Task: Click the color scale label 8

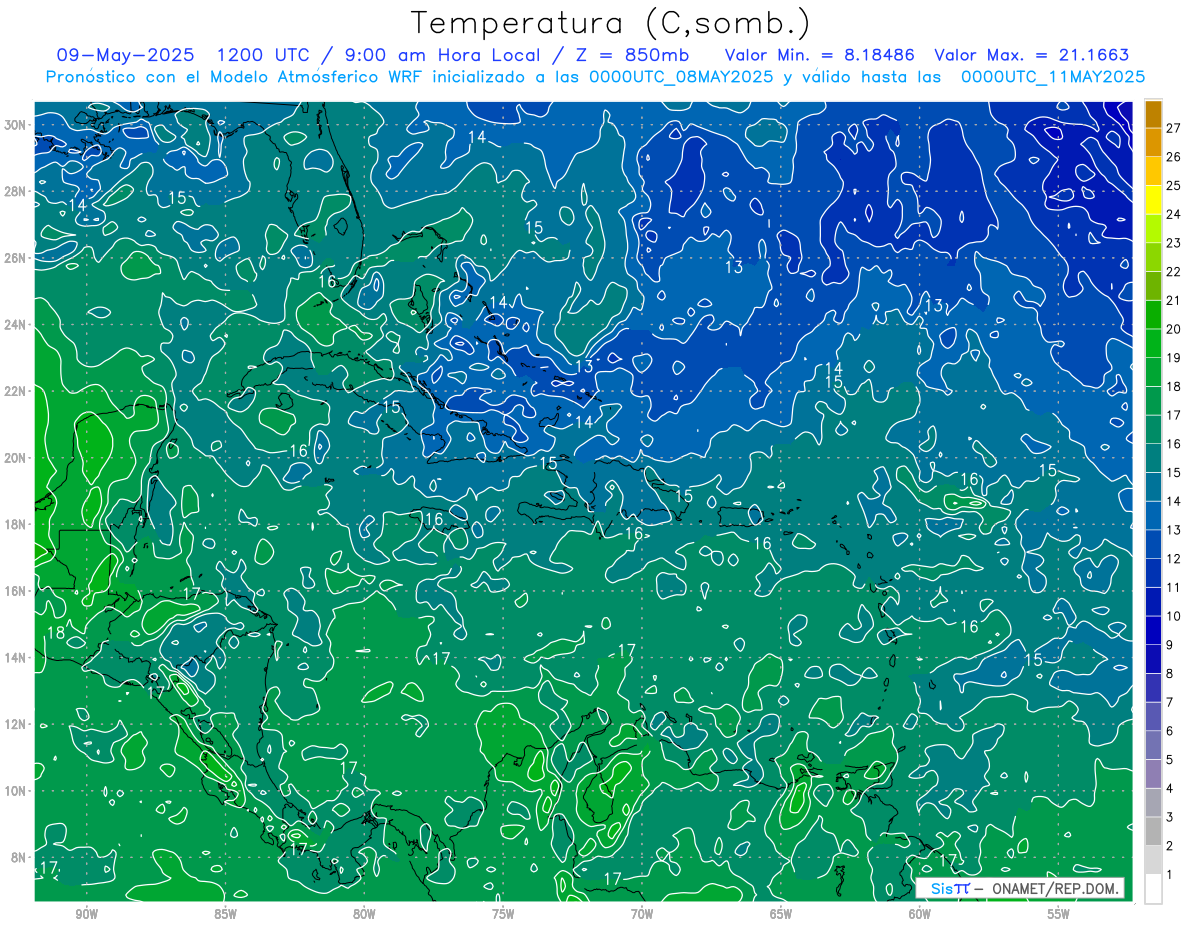Action: click(1170, 673)
